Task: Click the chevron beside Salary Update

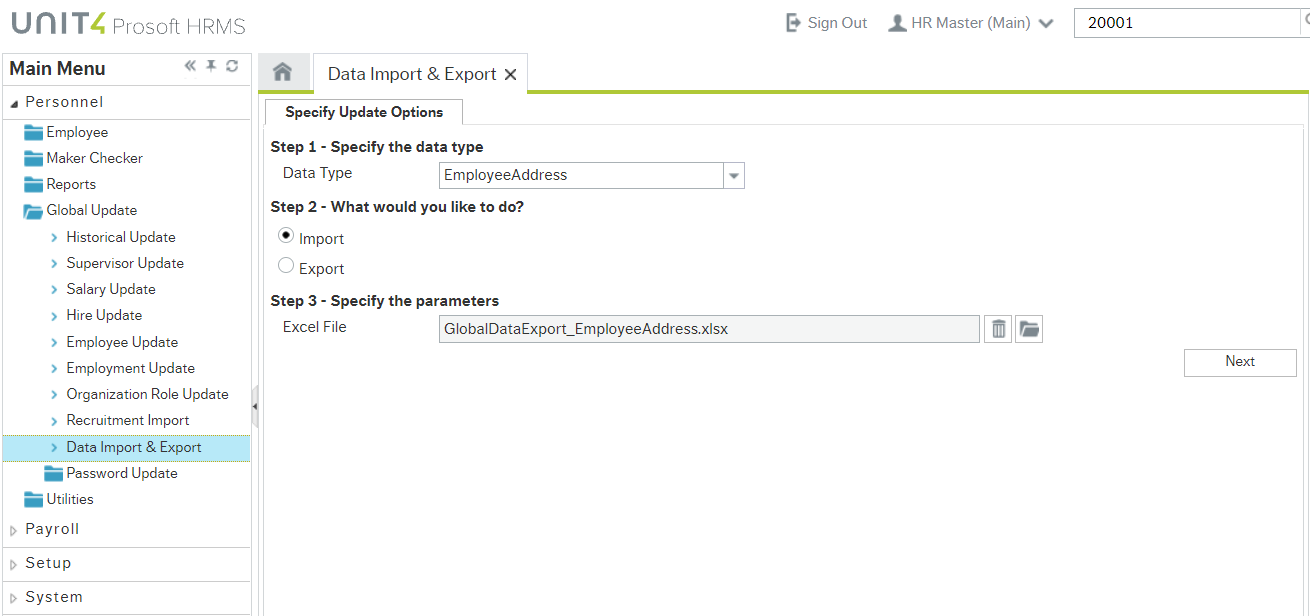Action: pos(54,289)
